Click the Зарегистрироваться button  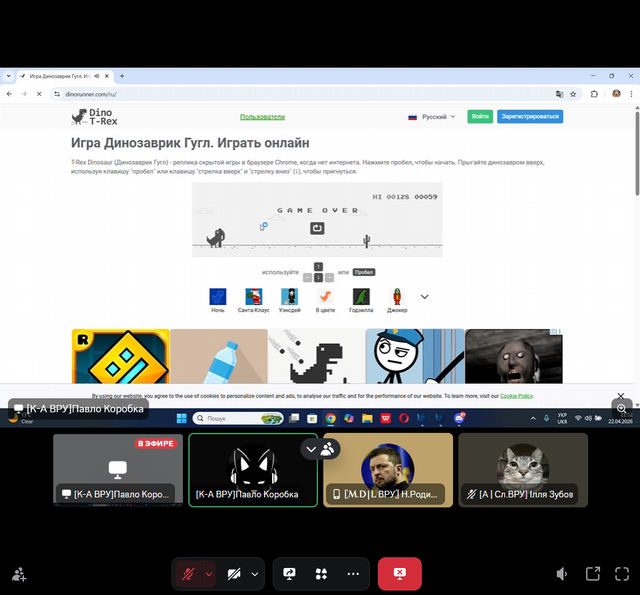coord(530,116)
